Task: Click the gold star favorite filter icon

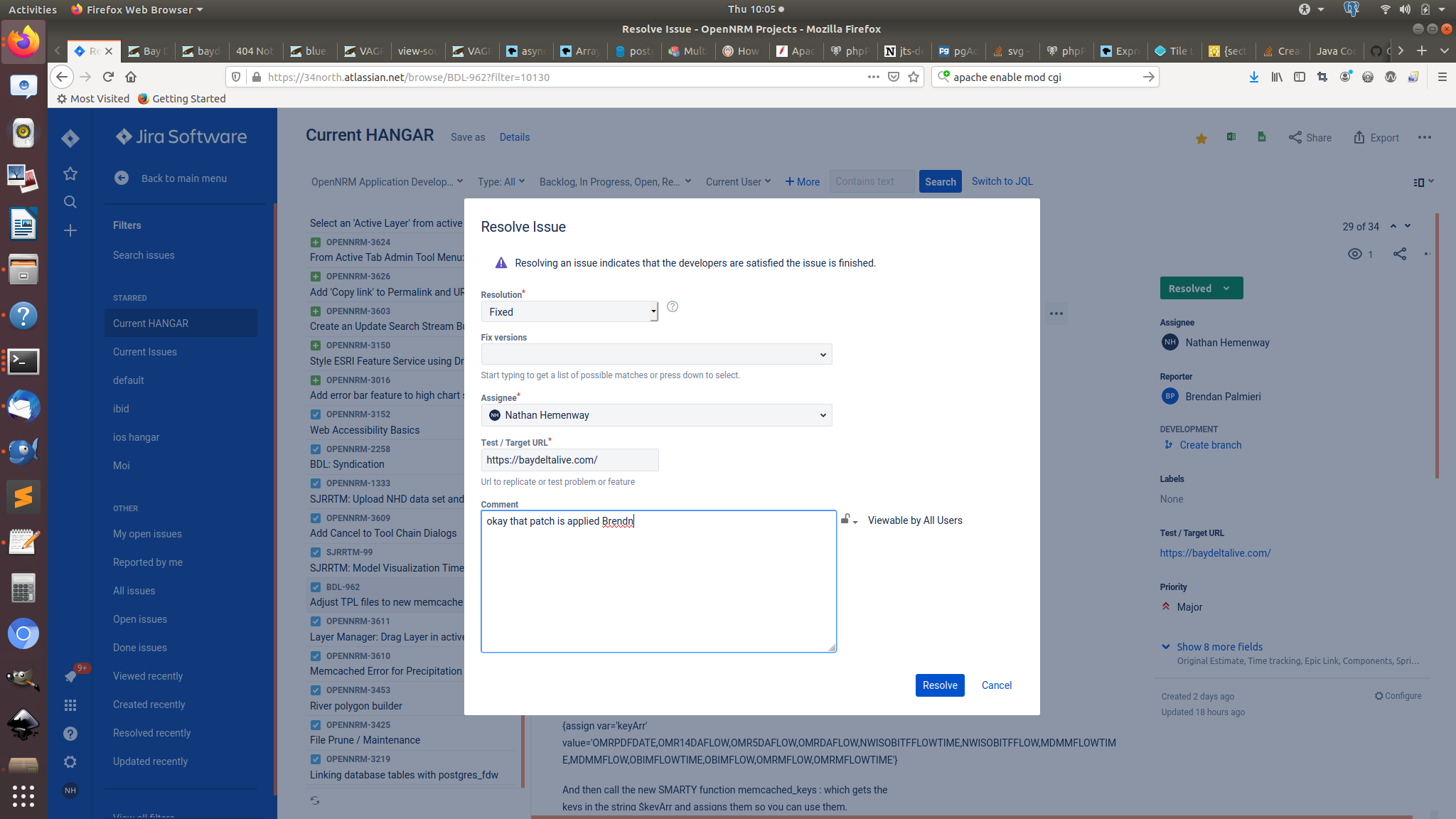Action: pyautogui.click(x=1201, y=138)
